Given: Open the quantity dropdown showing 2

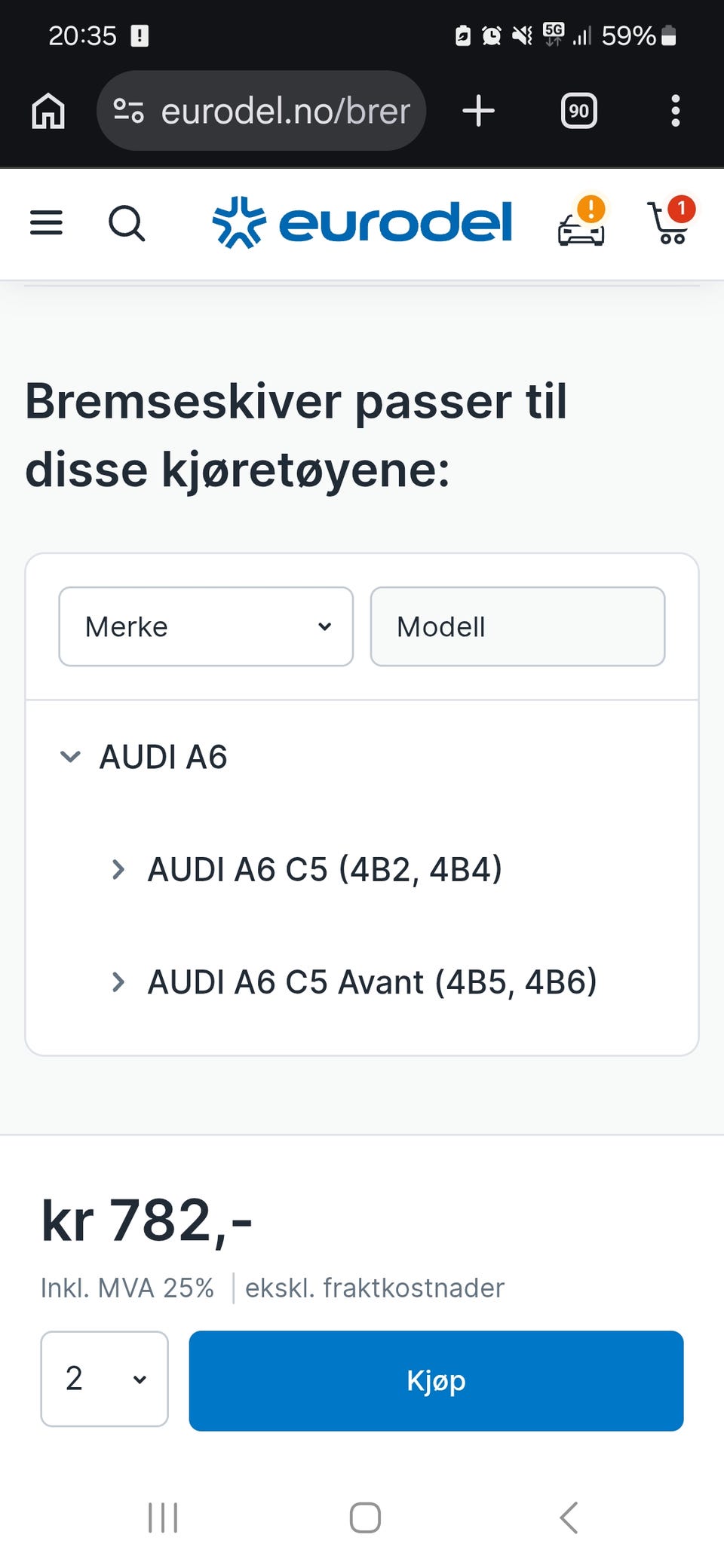Looking at the screenshot, I should [x=104, y=1379].
